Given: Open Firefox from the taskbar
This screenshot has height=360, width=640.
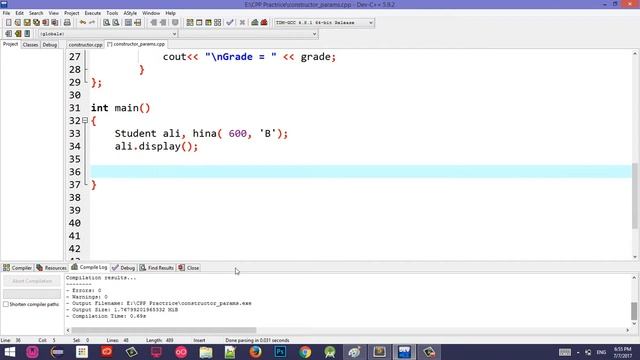Looking at the screenshot, I should 256,352.
